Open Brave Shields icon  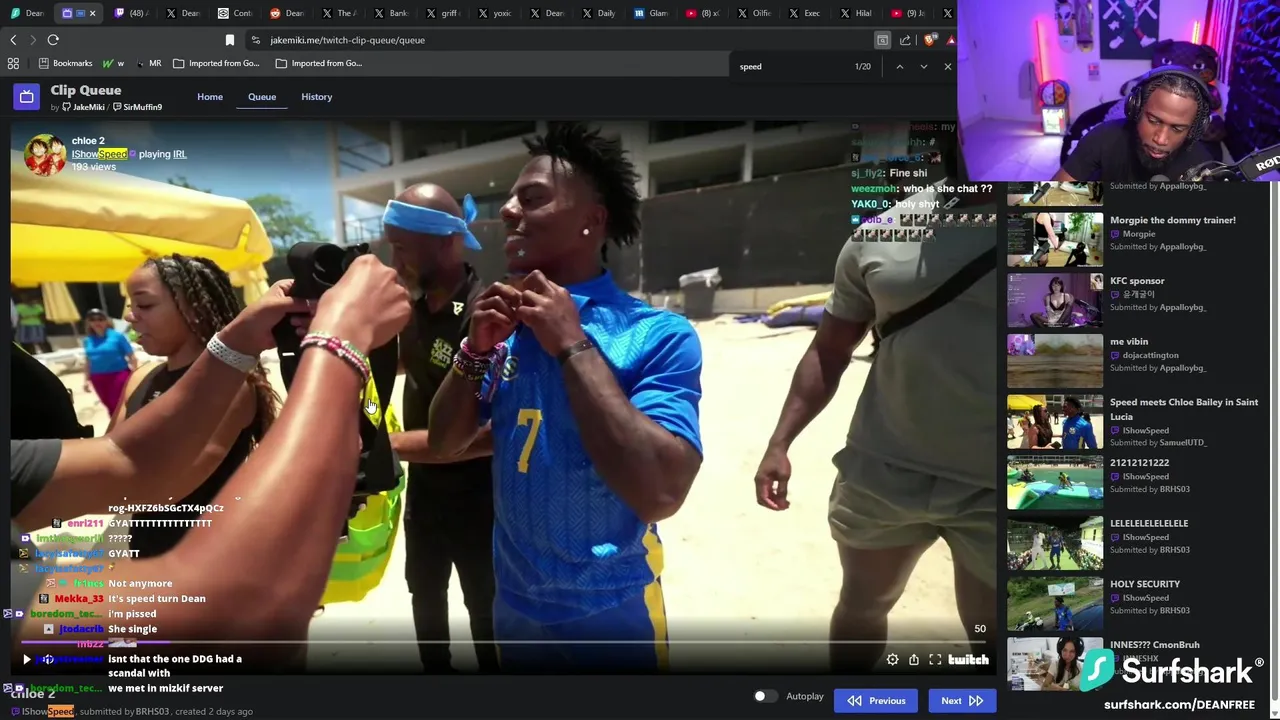930,40
